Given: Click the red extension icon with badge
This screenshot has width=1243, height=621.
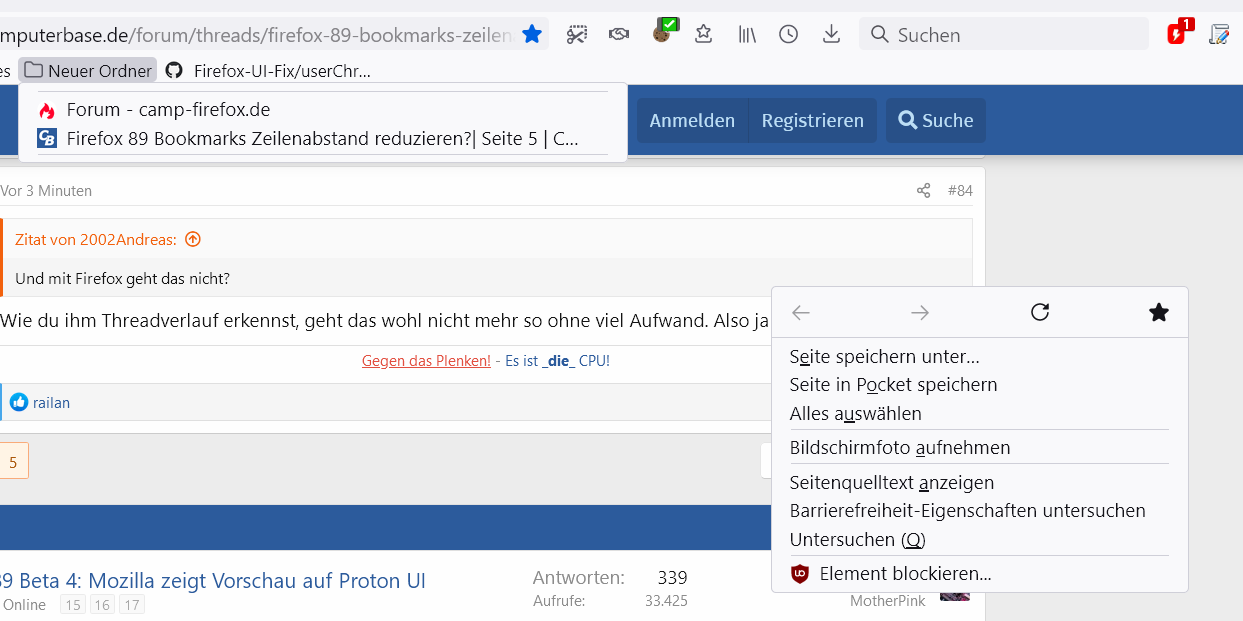Looking at the screenshot, I should (1177, 34).
